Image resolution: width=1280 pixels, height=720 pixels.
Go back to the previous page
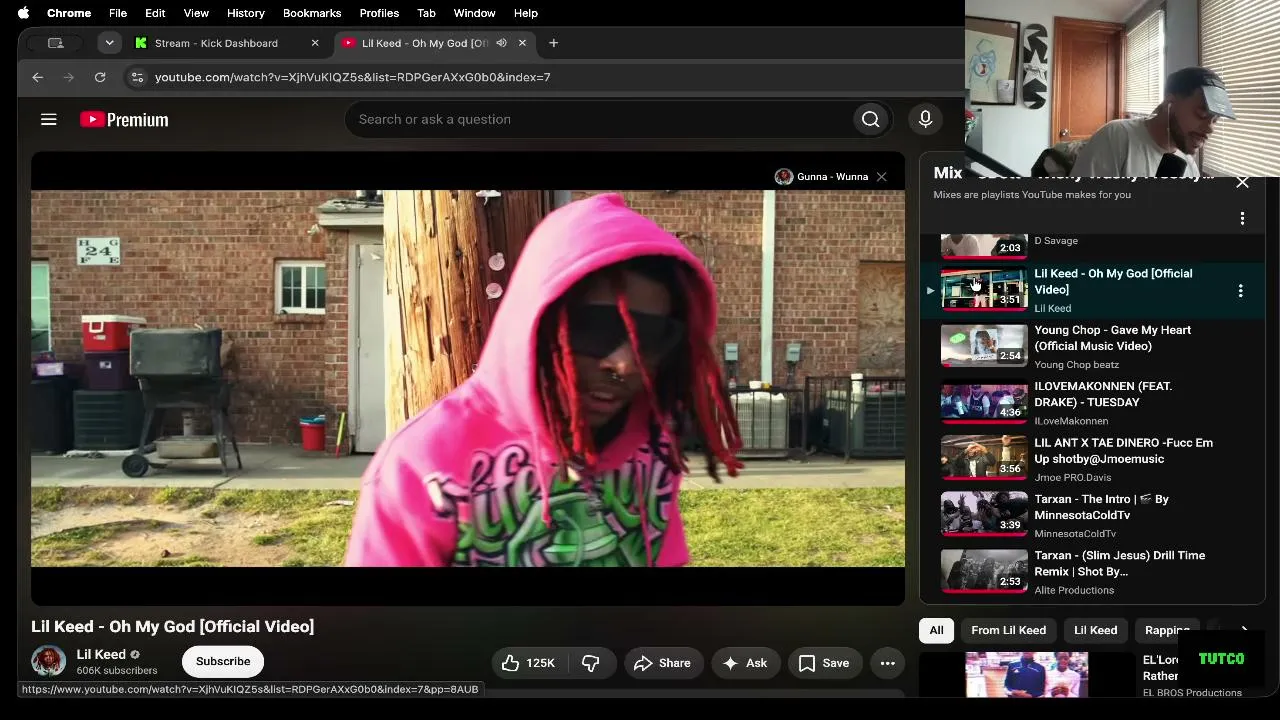(x=37, y=77)
